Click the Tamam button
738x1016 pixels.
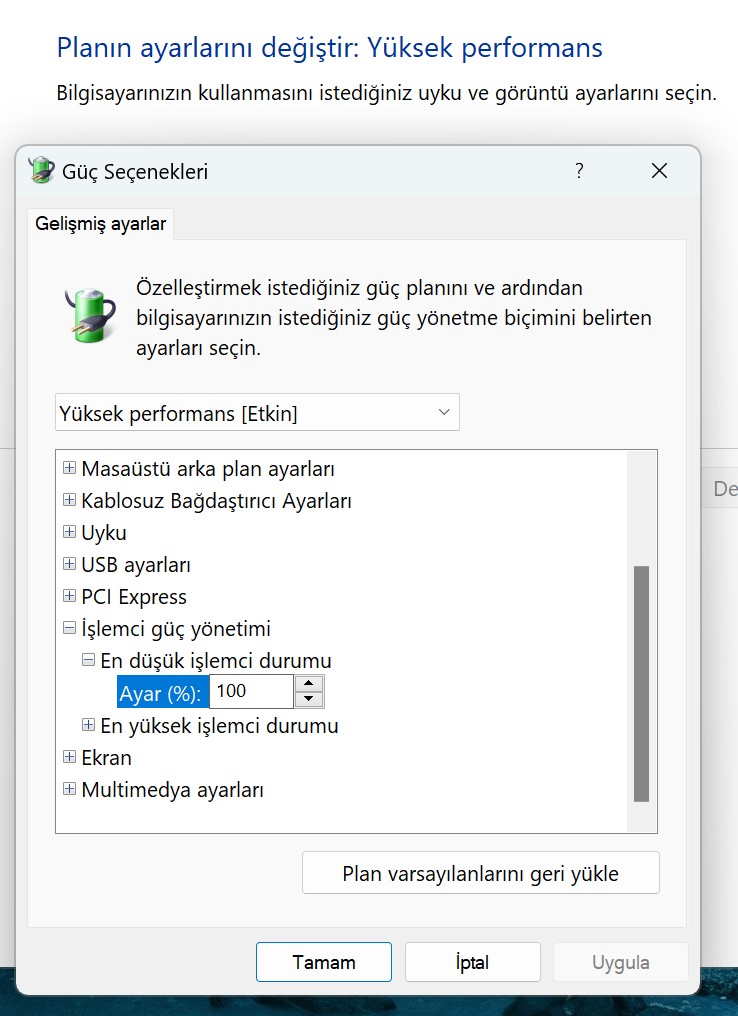(324, 962)
